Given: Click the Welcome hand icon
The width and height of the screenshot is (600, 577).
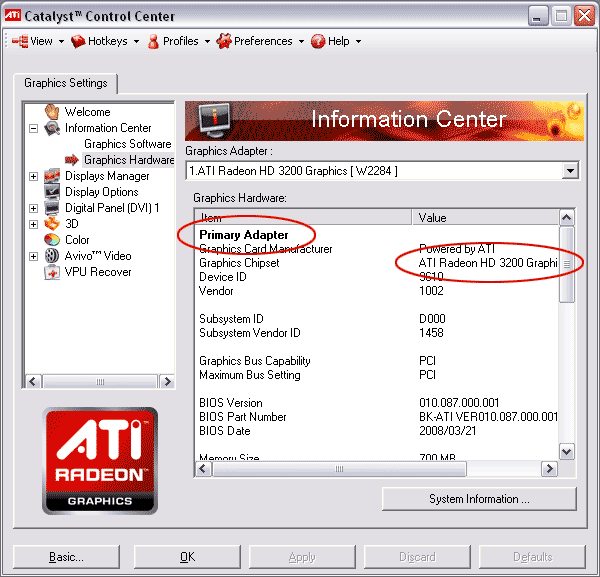Looking at the screenshot, I should (52, 112).
